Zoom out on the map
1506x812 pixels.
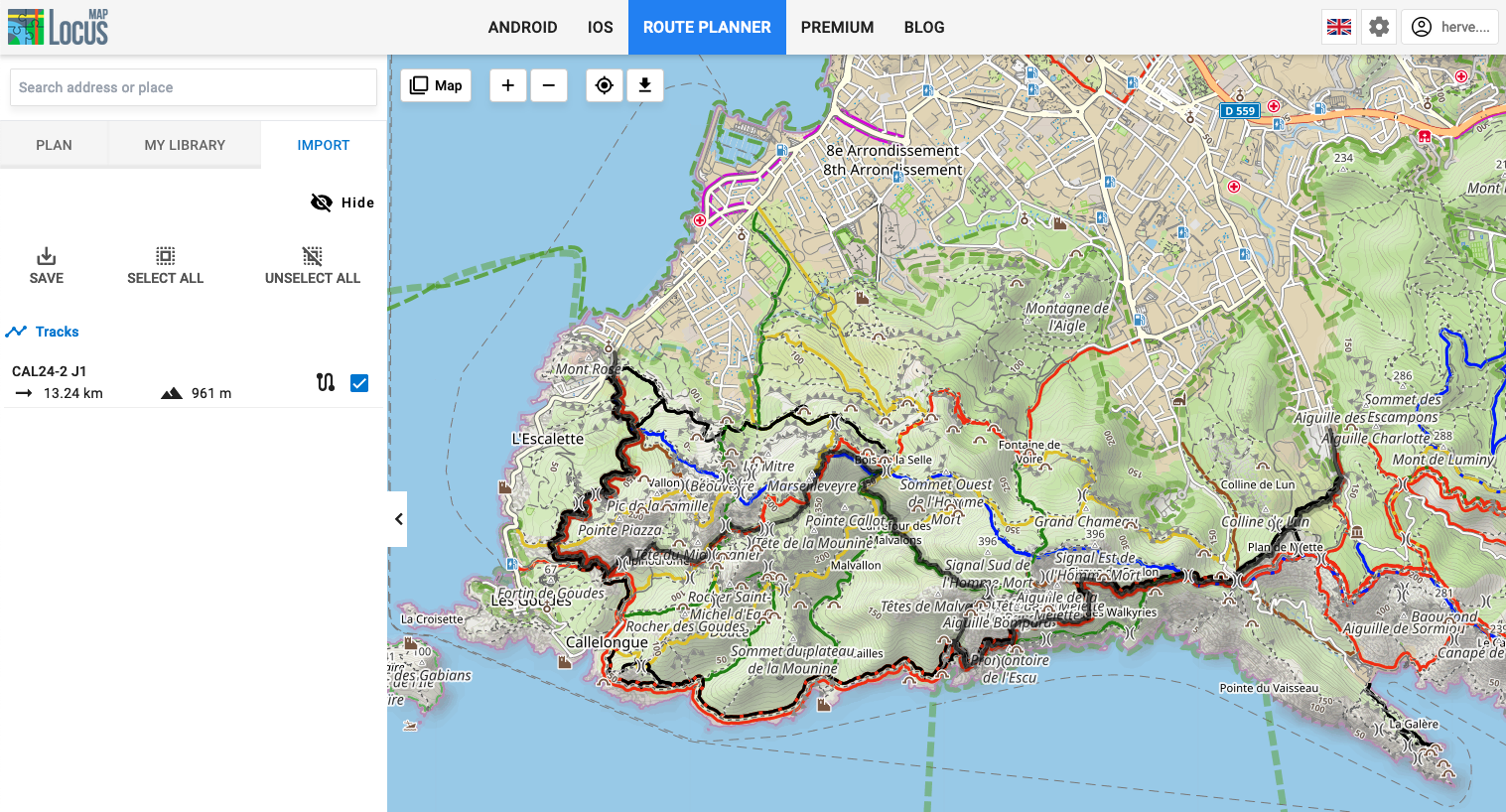548,85
